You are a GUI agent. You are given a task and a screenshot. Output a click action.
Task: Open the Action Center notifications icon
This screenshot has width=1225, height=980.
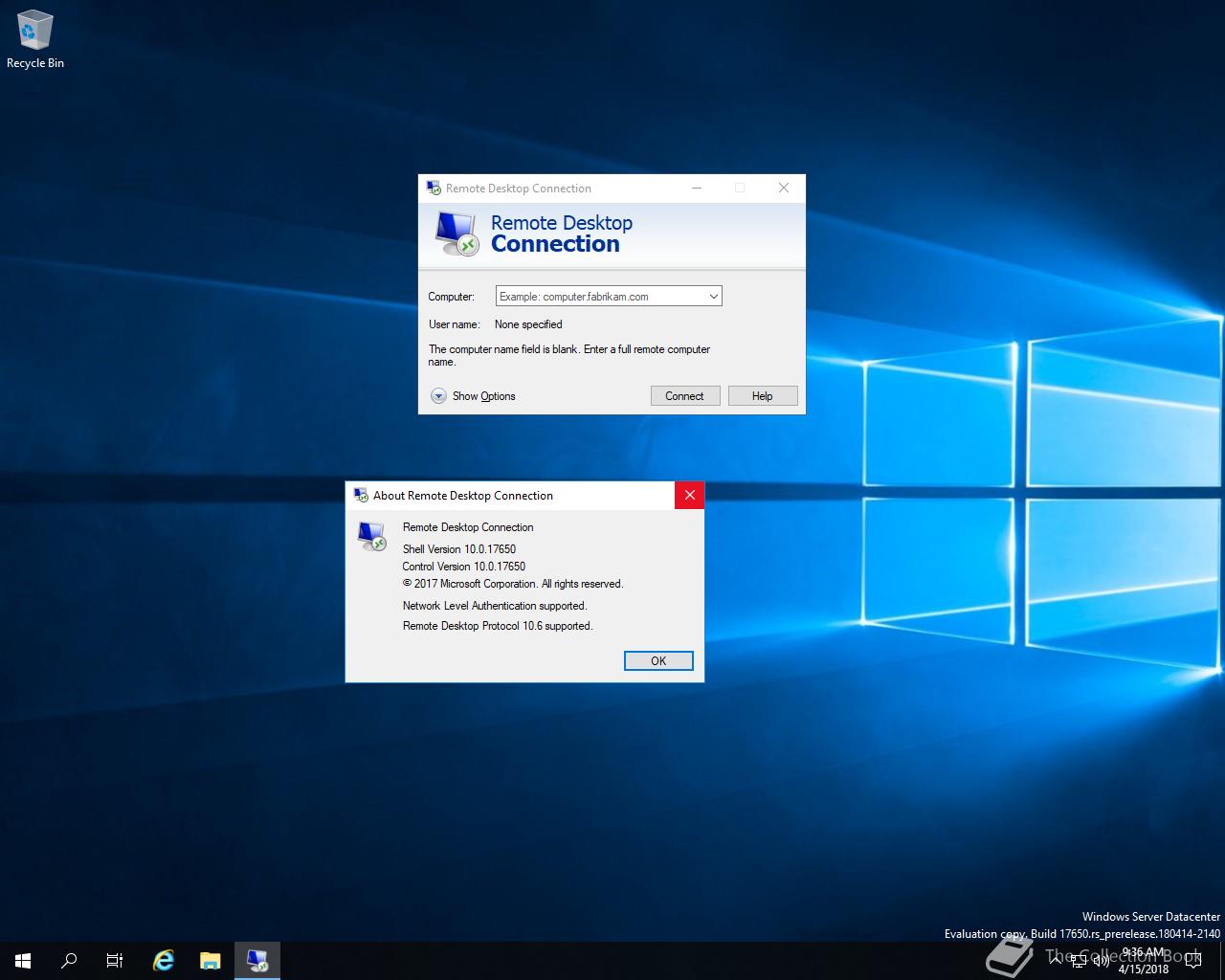(x=1192, y=961)
